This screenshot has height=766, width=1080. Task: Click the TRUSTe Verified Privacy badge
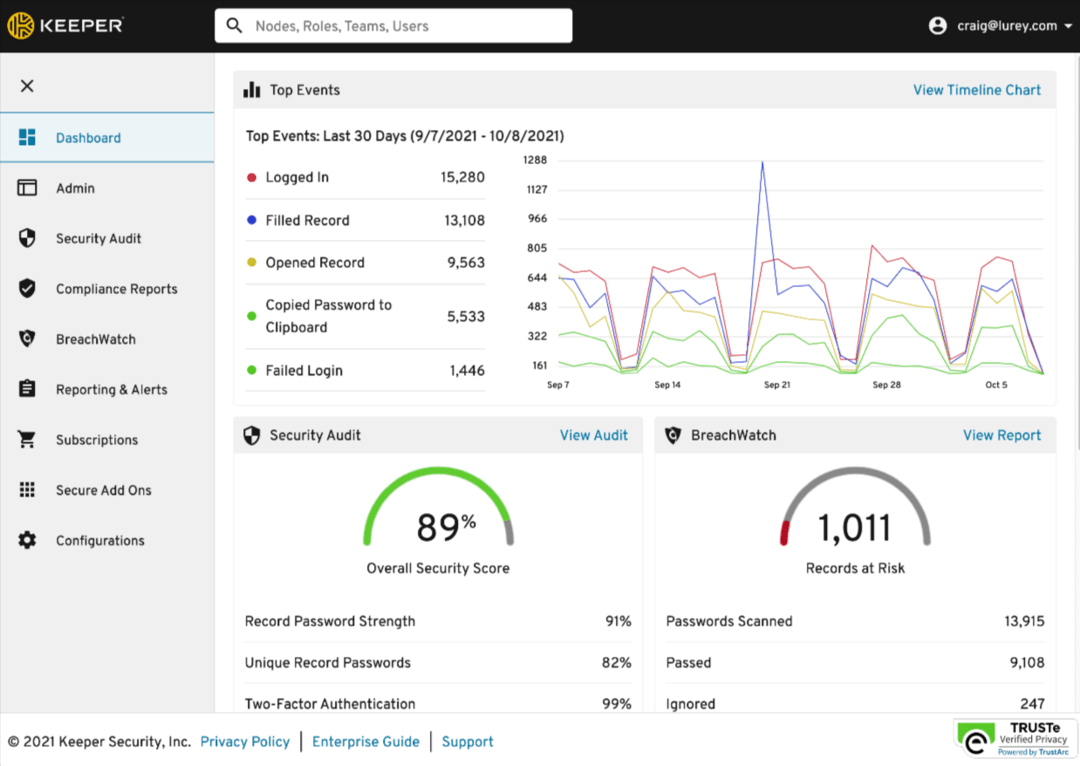[x=1016, y=738]
